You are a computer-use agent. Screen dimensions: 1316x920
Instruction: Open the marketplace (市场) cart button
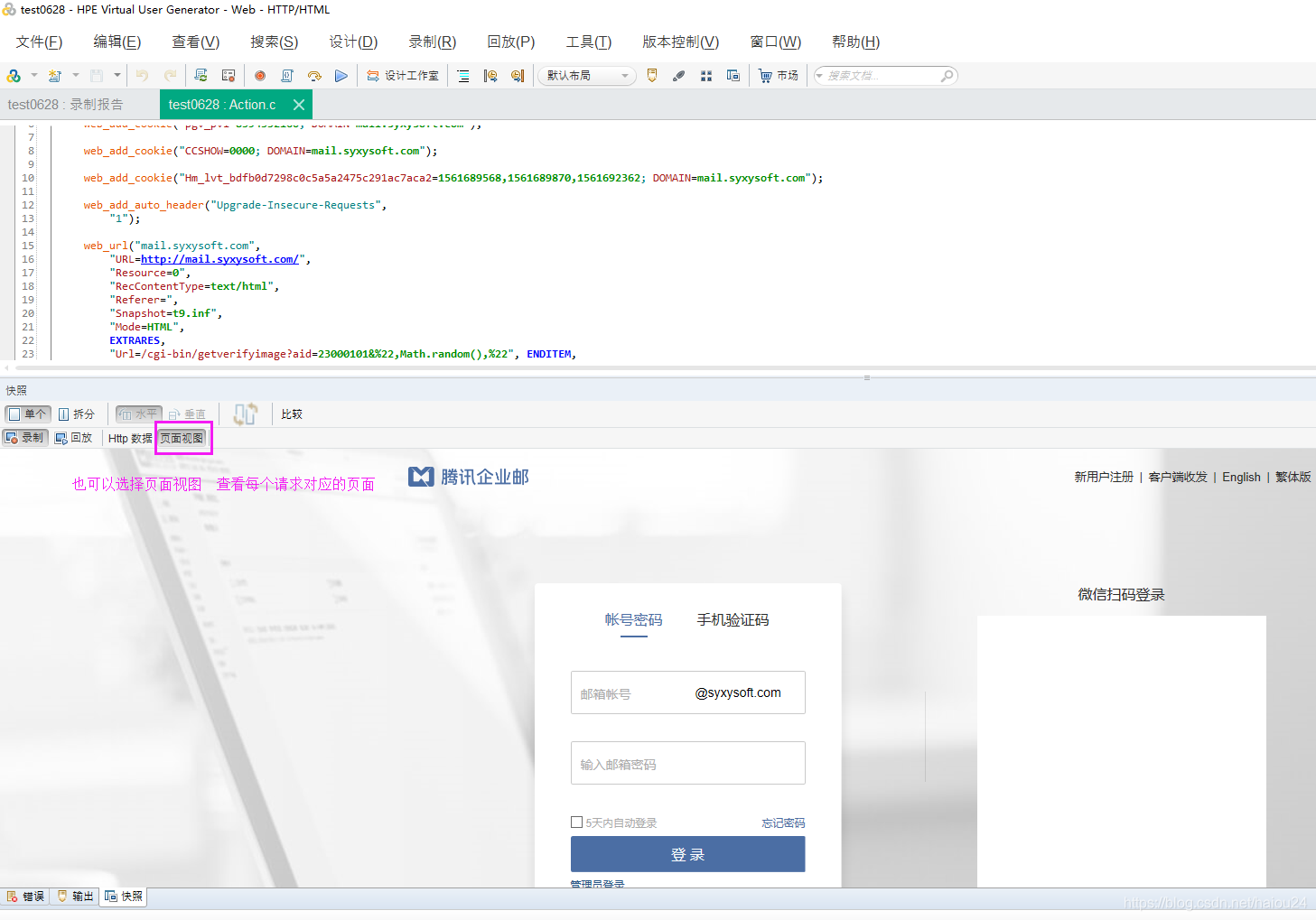[779, 76]
